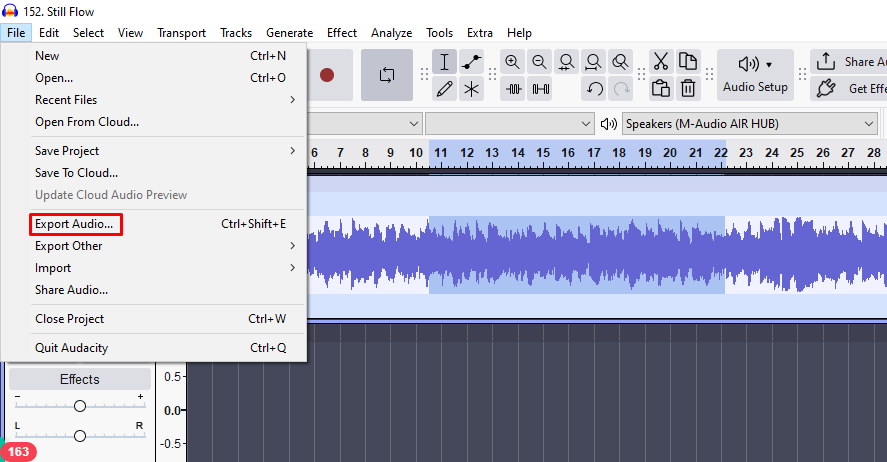Click the Paste (clipboard) icon
This screenshot has height=462, width=887.
point(661,89)
